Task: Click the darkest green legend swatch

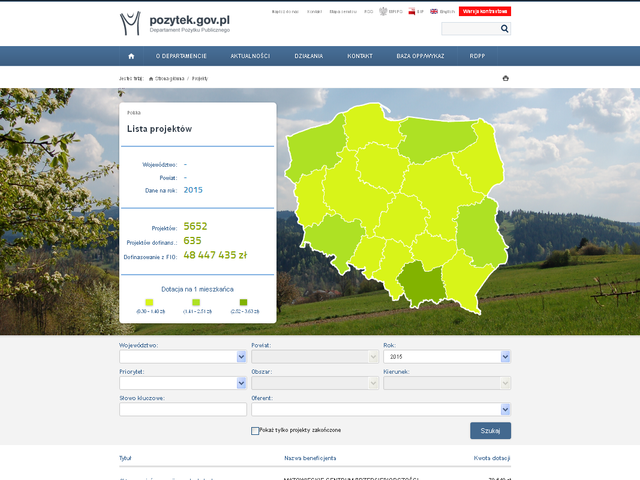Action: [243, 302]
